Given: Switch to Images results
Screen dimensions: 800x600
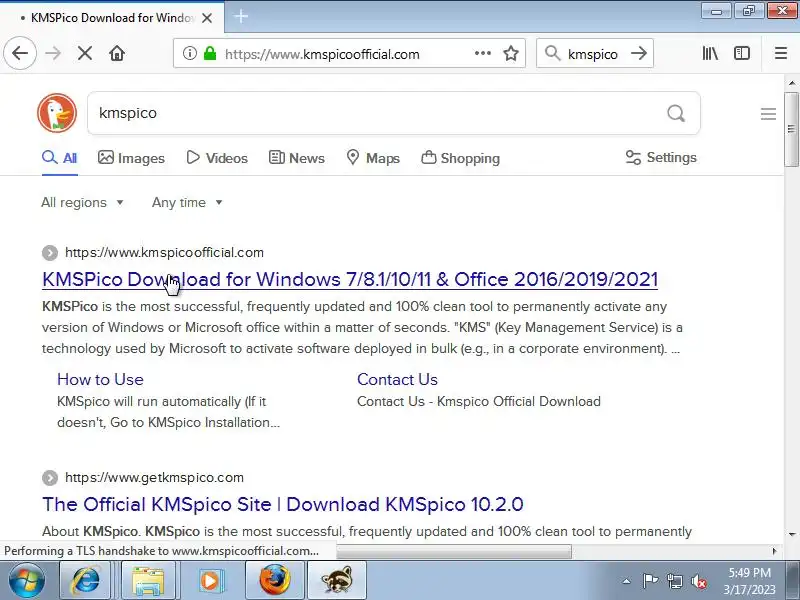Looking at the screenshot, I should [131, 158].
